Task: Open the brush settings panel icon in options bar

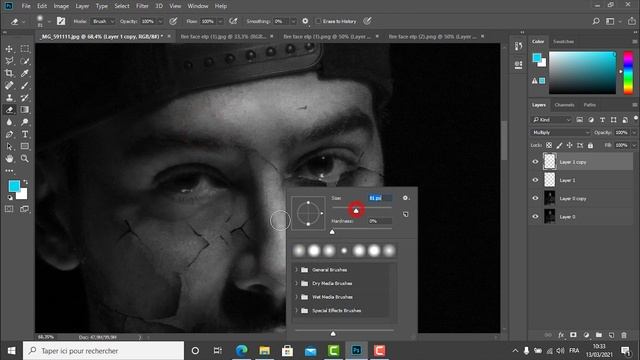Action: (x=61, y=21)
